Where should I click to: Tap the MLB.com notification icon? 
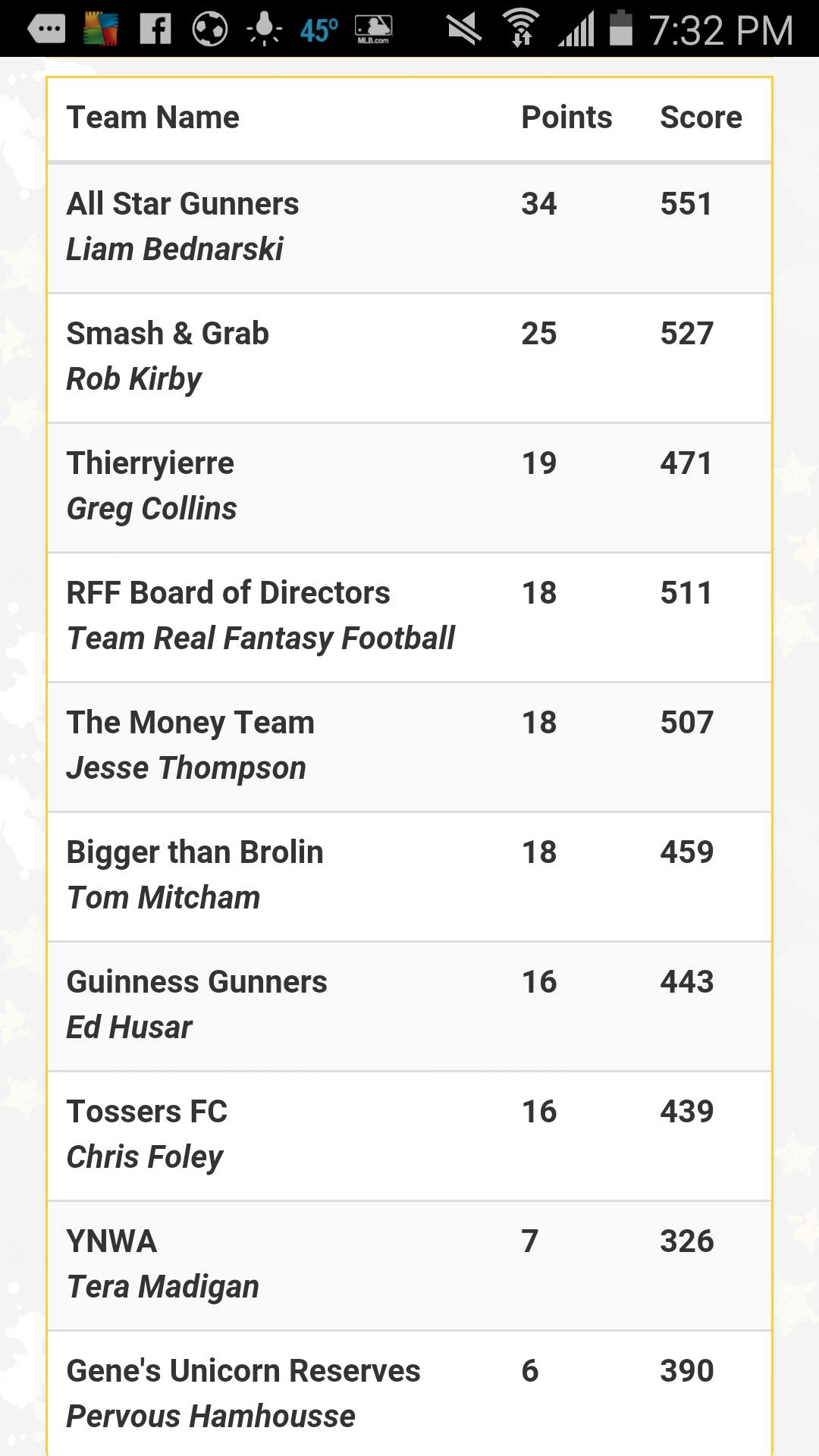[373, 30]
